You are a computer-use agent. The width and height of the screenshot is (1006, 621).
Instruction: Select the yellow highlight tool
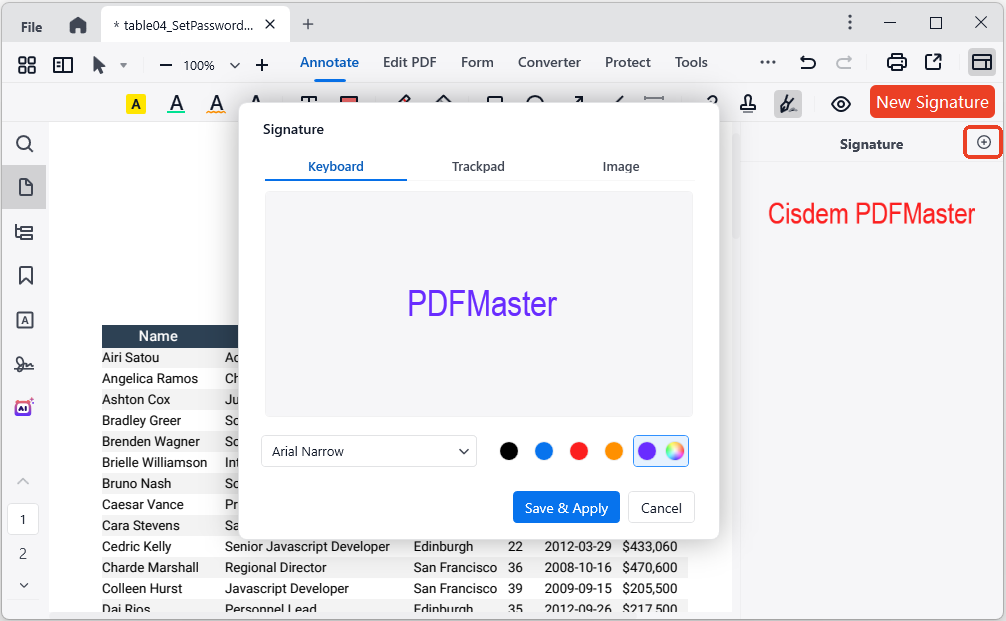(135, 102)
